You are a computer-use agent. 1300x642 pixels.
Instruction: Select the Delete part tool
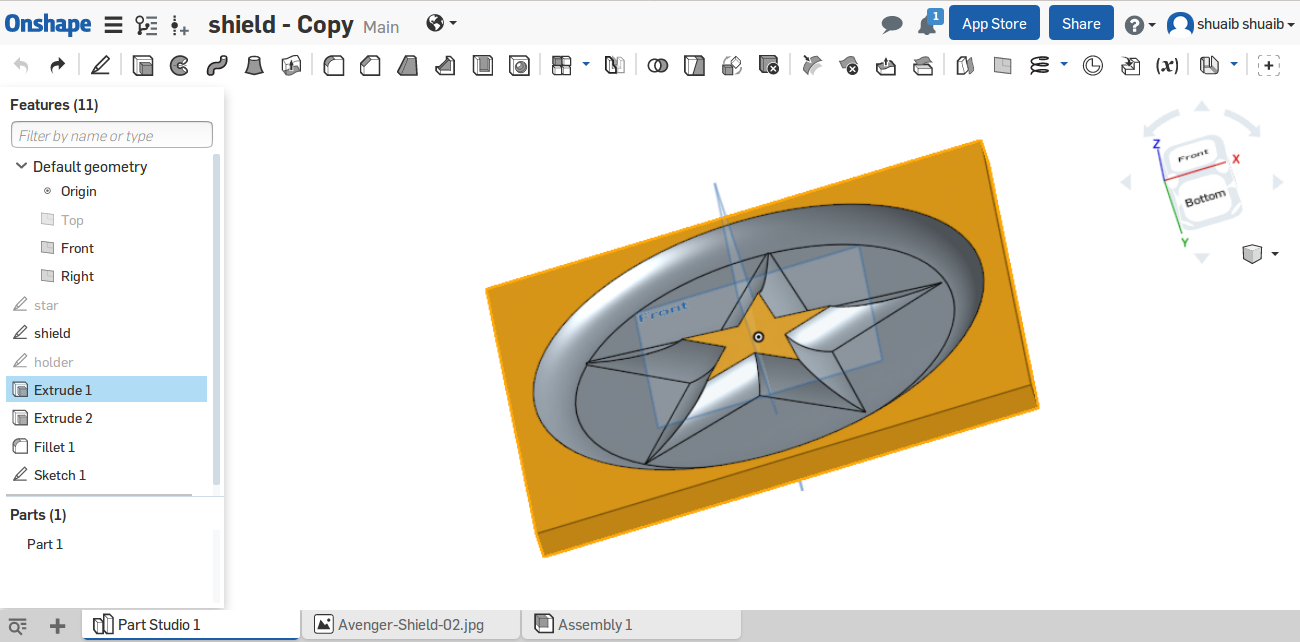tap(768, 66)
